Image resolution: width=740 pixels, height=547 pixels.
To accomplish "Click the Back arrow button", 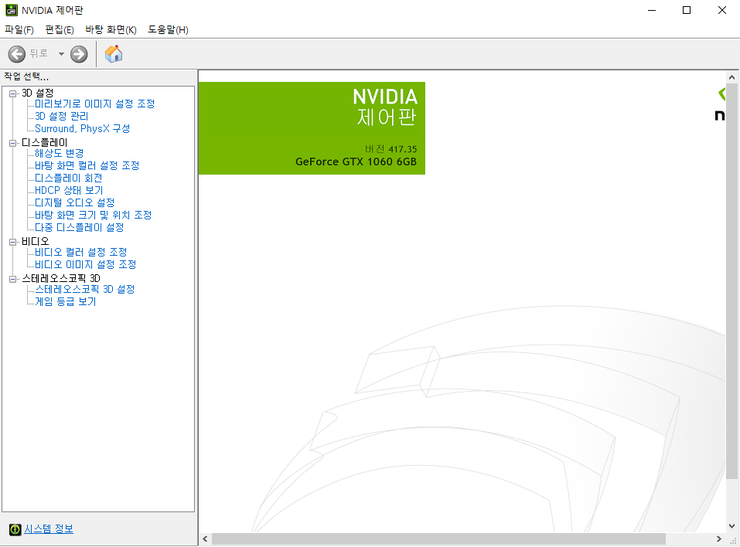I will (17, 54).
